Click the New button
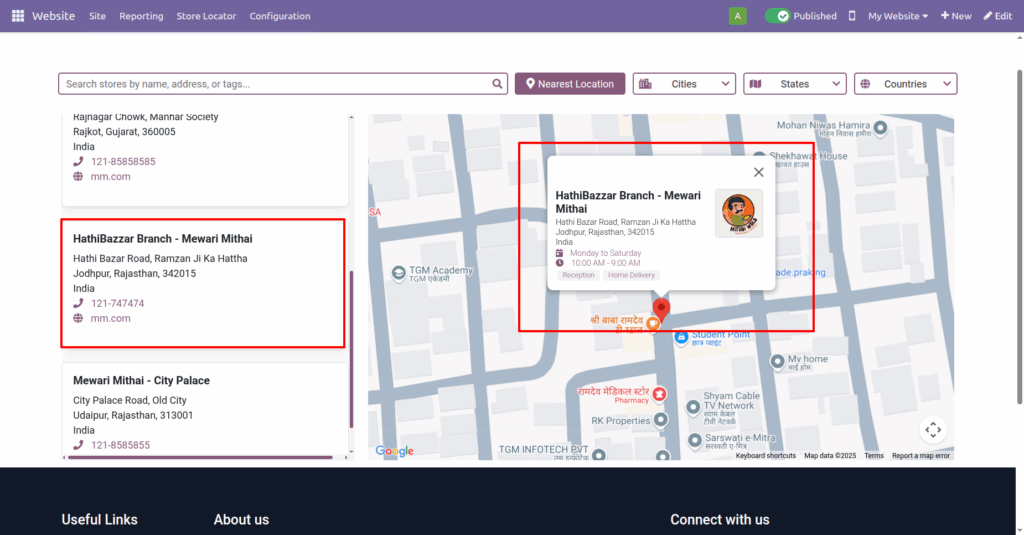 coord(956,16)
